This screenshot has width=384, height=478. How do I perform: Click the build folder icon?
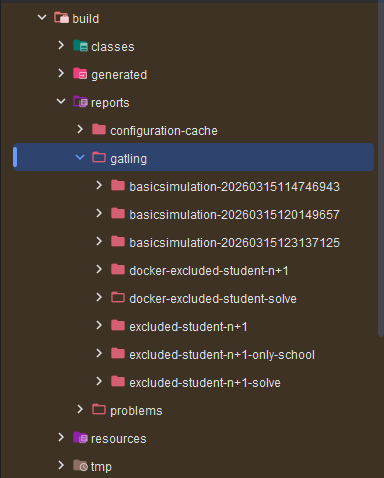pos(61,18)
